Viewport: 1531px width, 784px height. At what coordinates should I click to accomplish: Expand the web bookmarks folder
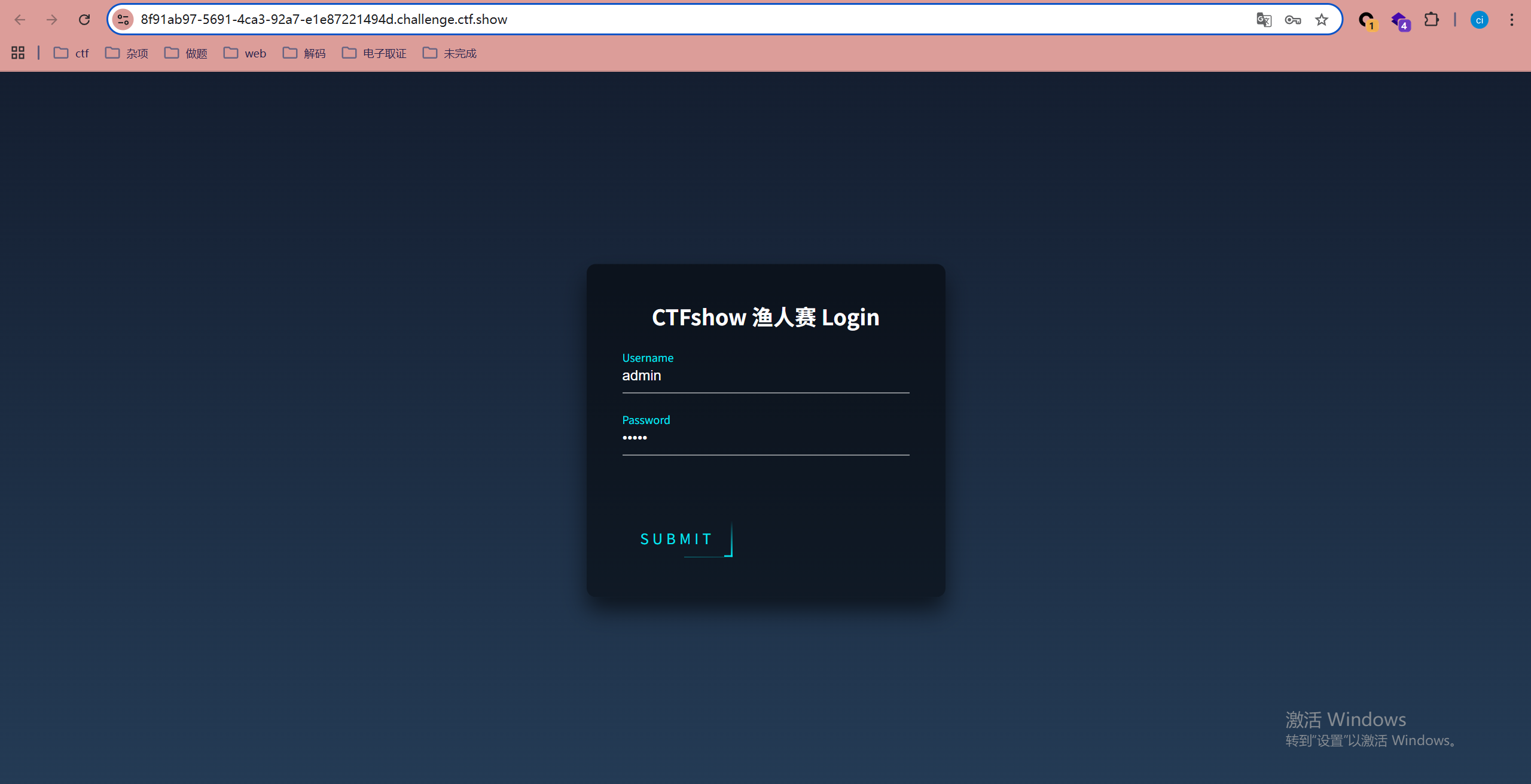pyautogui.click(x=245, y=53)
